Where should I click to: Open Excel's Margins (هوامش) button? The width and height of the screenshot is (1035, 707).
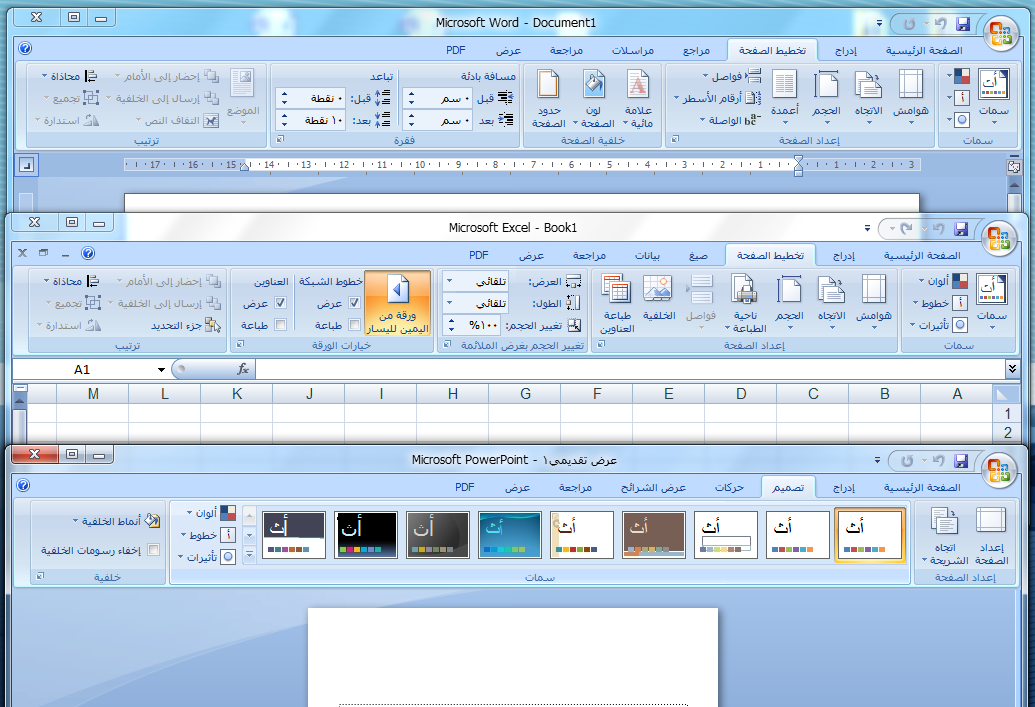pyautogui.click(x=873, y=302)
